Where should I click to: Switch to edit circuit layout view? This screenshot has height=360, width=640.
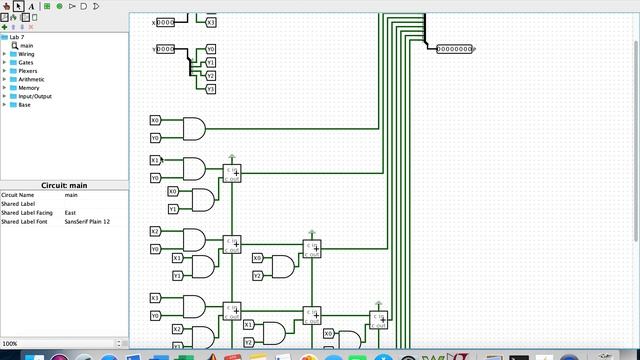25,17
